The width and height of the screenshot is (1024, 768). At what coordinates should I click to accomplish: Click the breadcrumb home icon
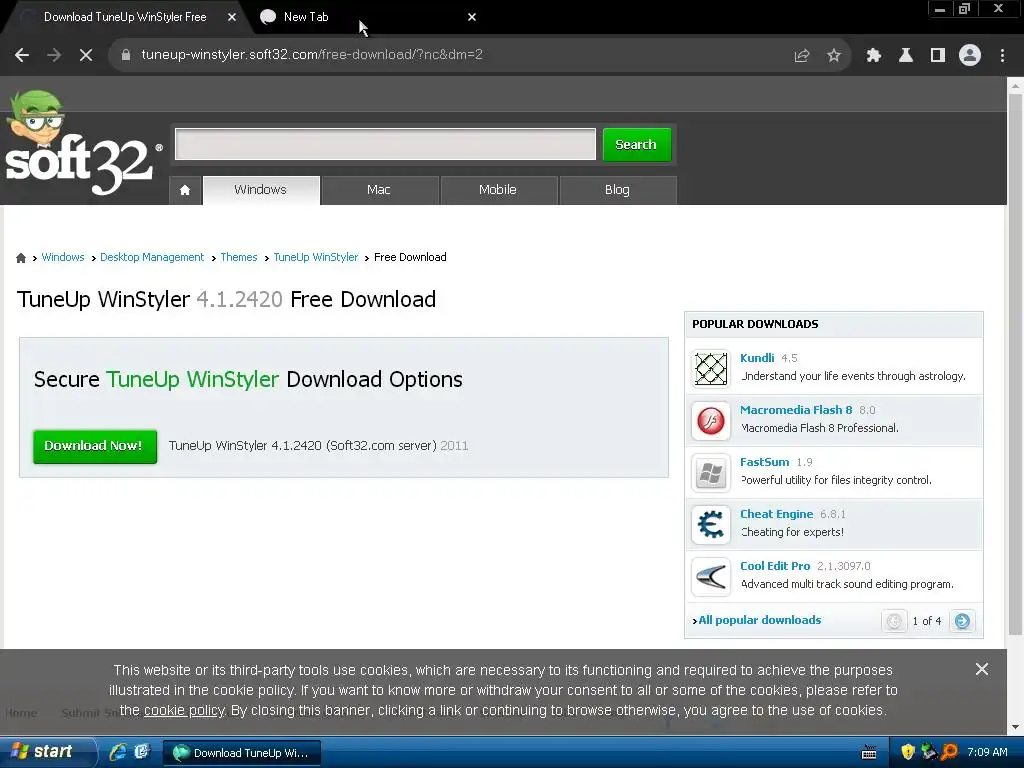point(21,257)
